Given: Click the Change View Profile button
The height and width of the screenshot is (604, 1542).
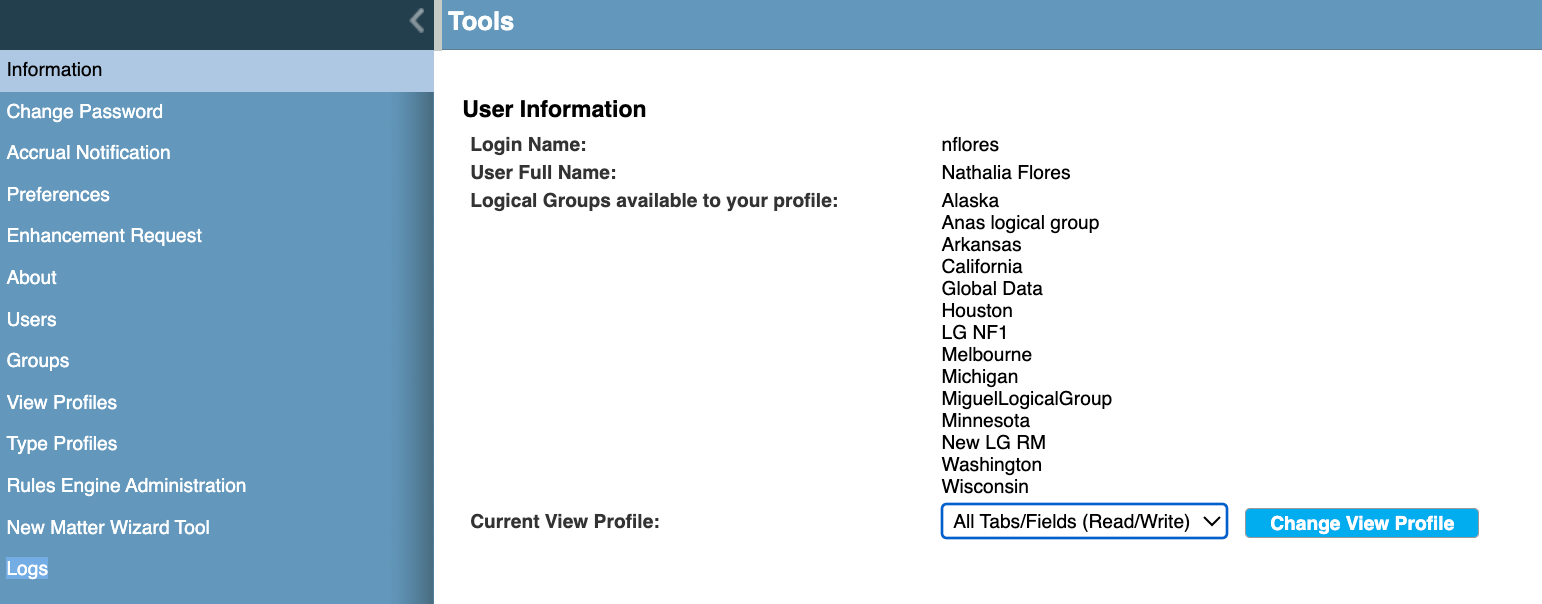Looking at the screenshot, I should click(x=1361, y=523).
